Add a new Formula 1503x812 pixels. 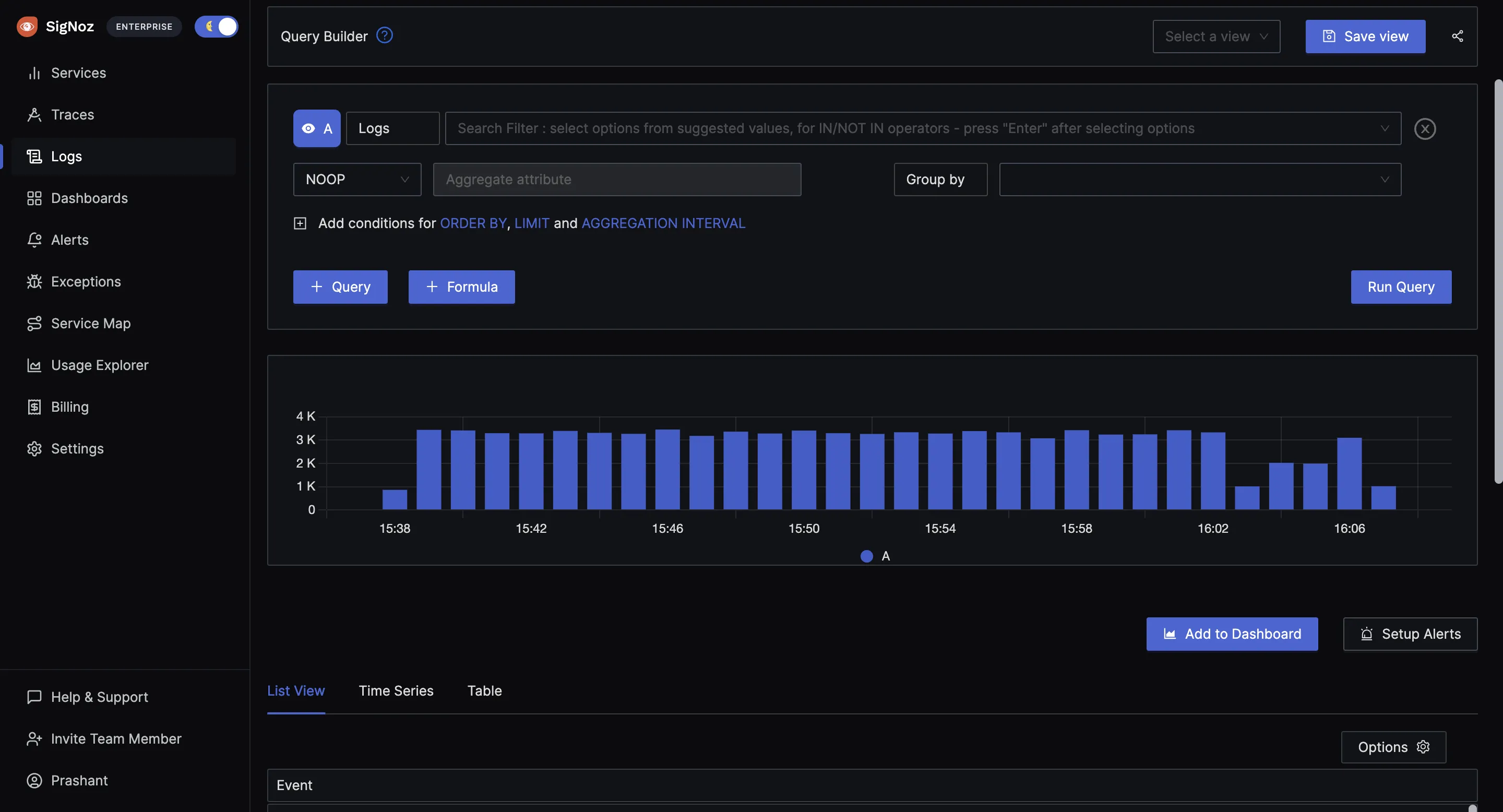(x=461, y=286)
